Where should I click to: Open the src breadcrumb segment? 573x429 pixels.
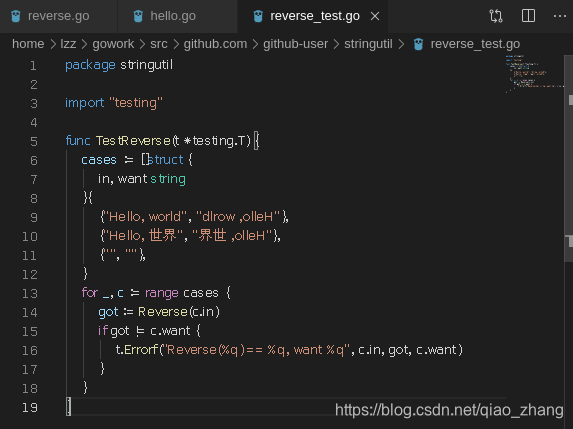click(159, 44)
